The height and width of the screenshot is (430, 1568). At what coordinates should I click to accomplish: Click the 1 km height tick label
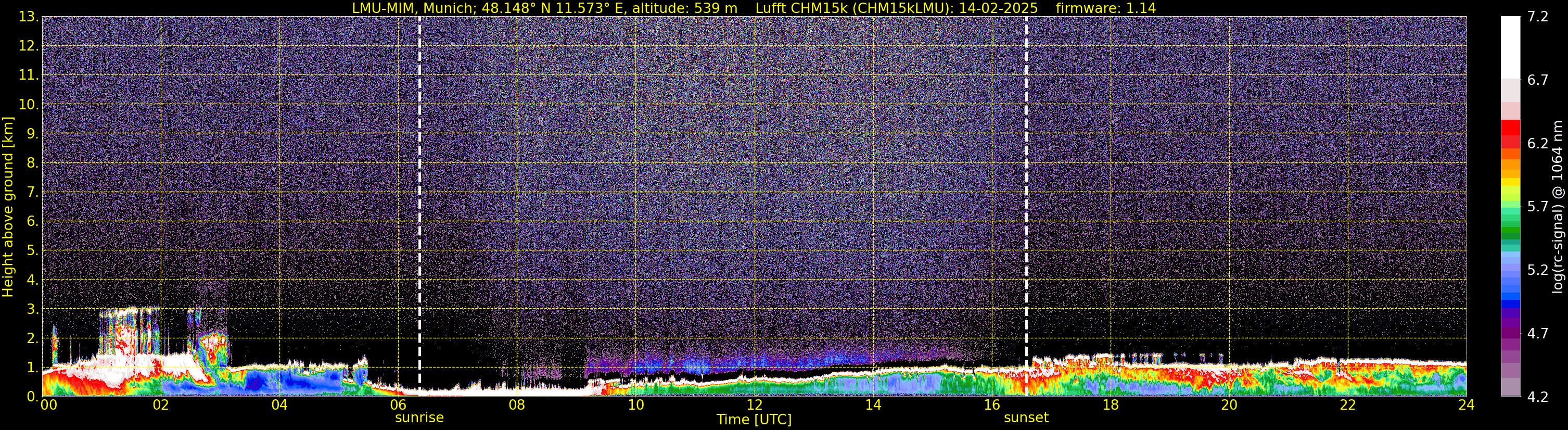coord(32,368)
